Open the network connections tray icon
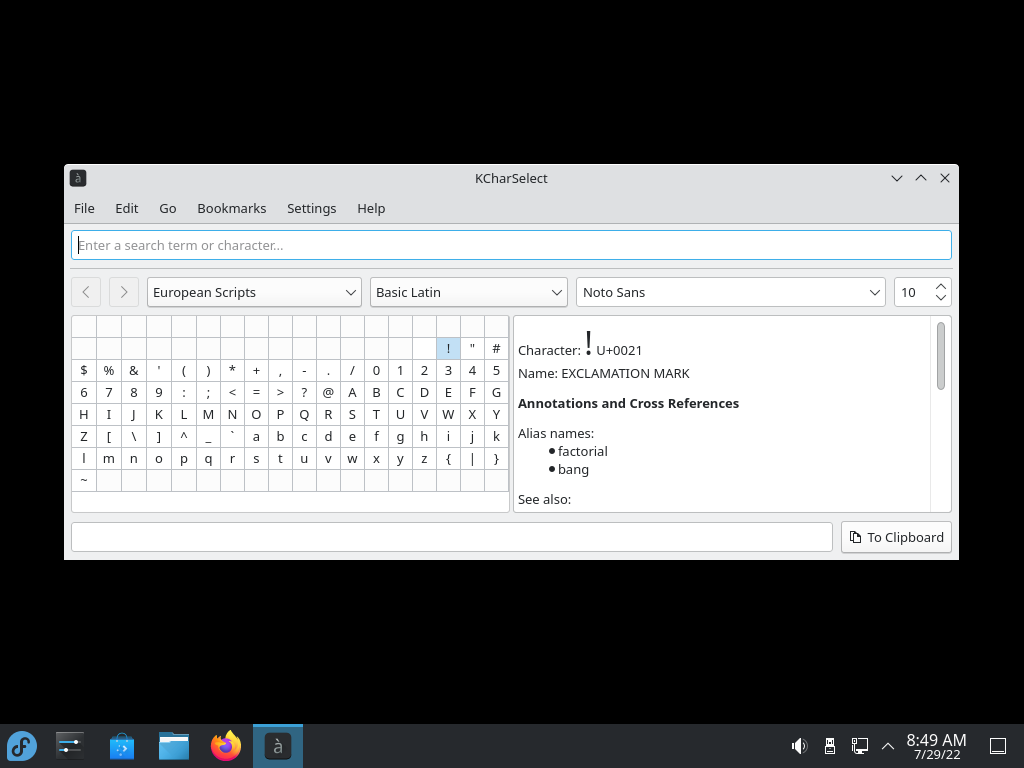This screenshot has width=1024, height=768. (859, 746)
